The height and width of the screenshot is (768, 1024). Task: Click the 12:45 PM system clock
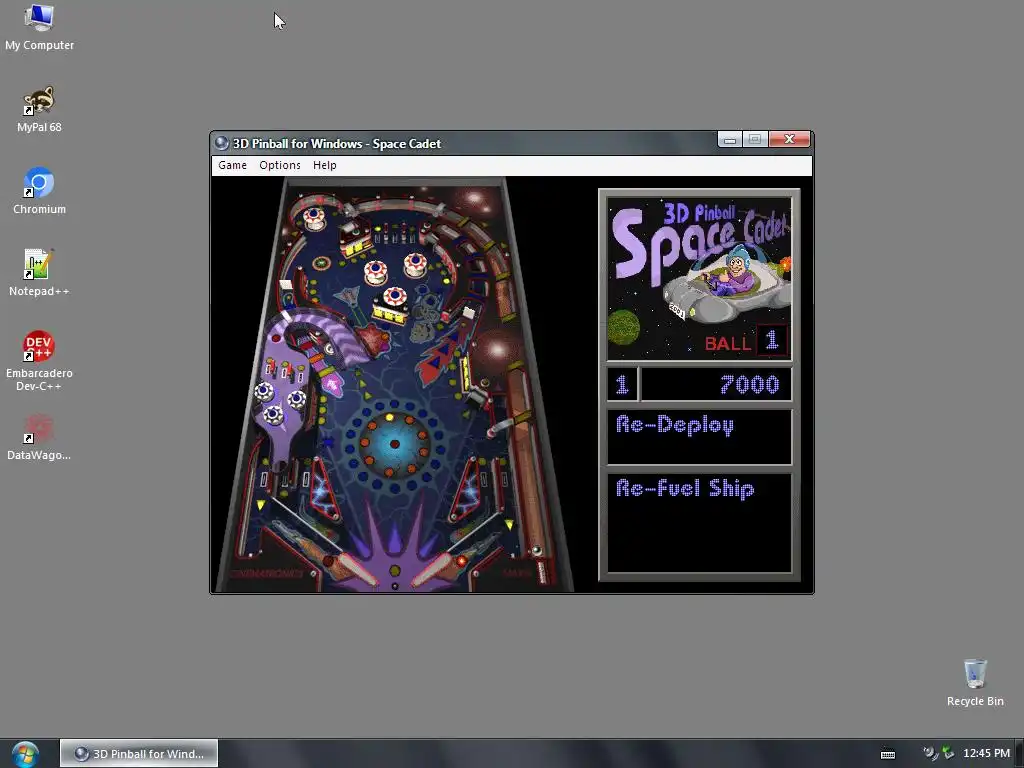pos(986,754)
